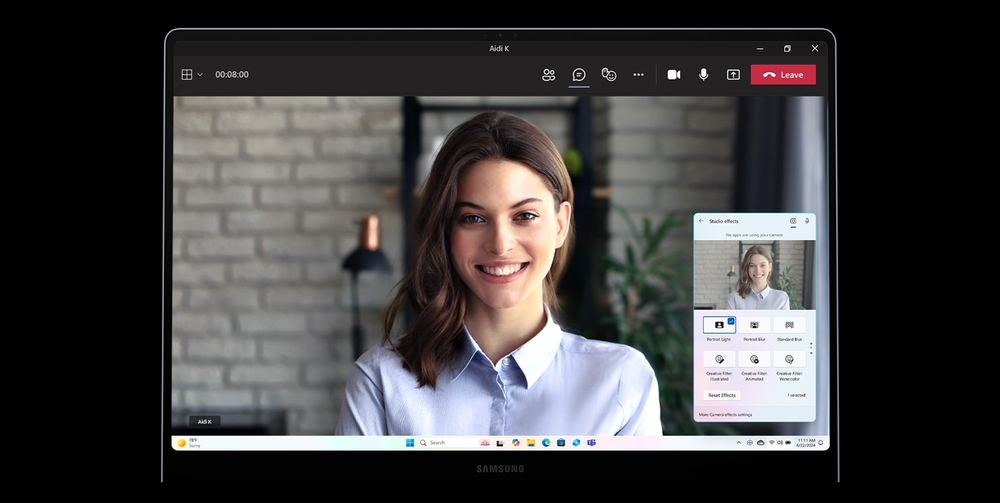Viewport: 1000px width, 503px height.
Task: Open the participants (People) panel
Action: pos(548,75)
